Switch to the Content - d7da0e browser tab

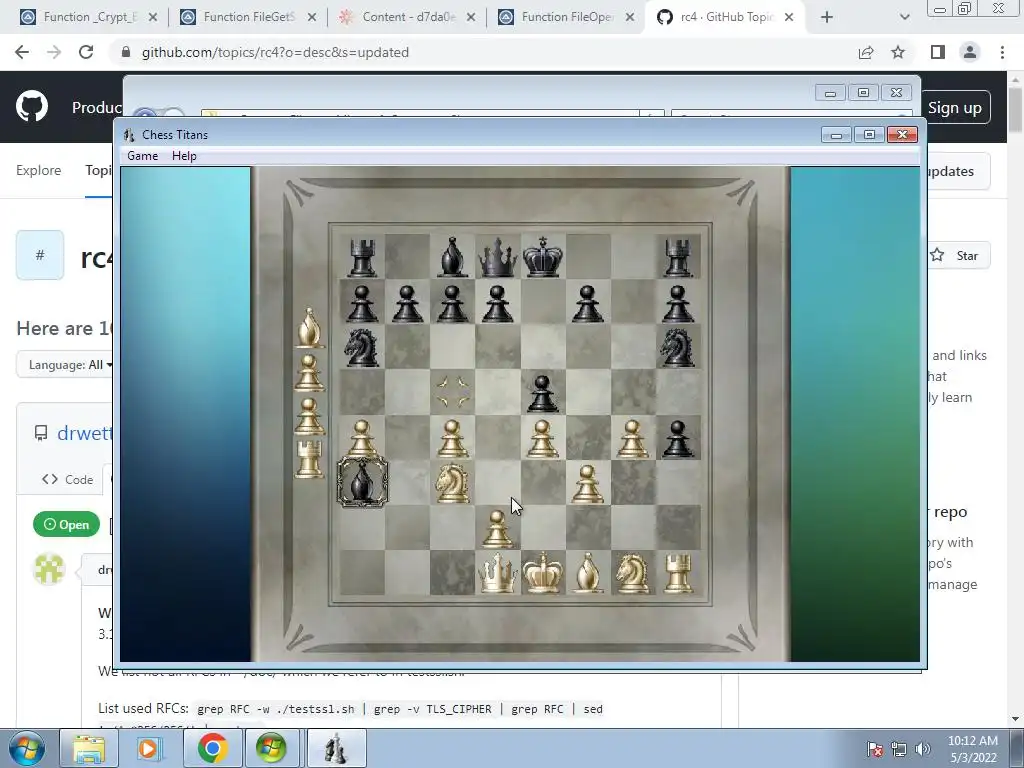click(x=408, y=17)
